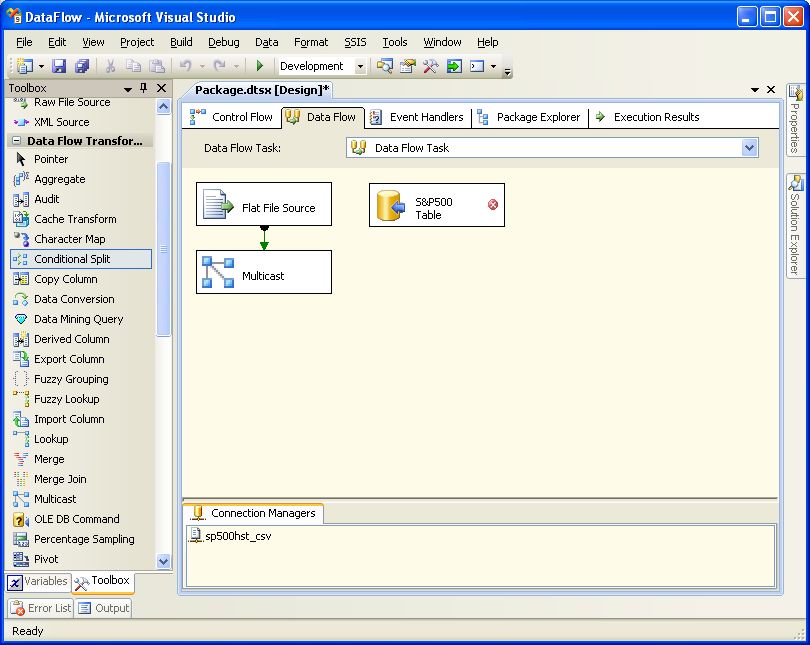Open the SSIS menu
810x645 pixels.
click(355, 42)
